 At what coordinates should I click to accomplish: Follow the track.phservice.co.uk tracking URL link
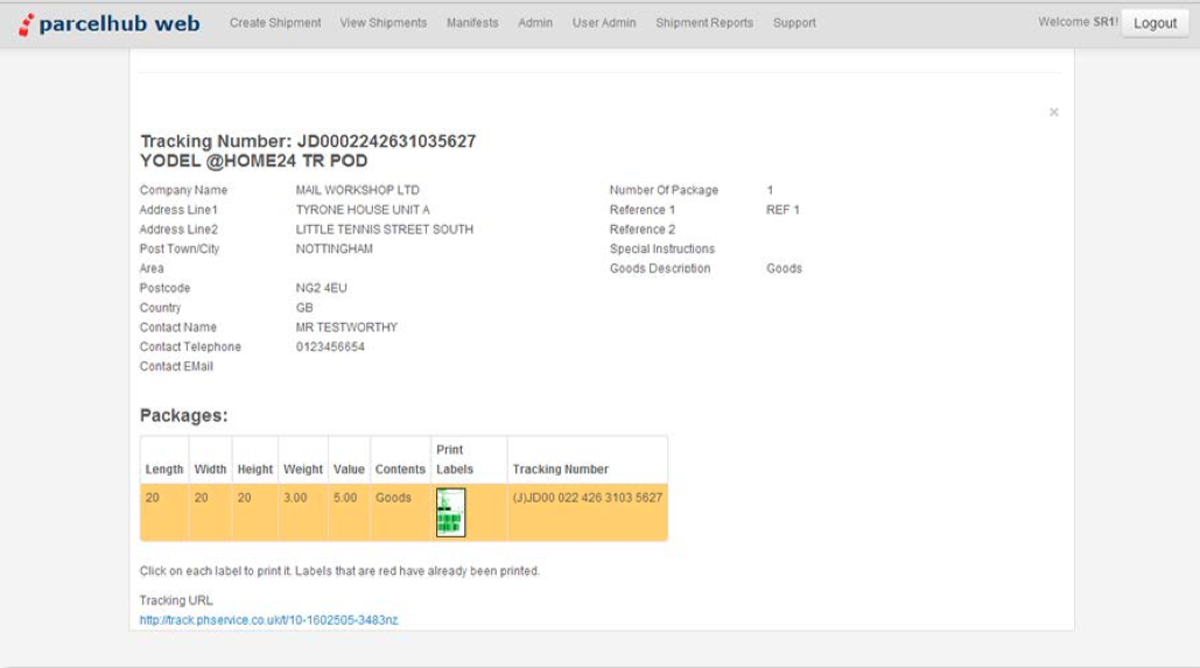pyautogui.click(x=268, y=620)
